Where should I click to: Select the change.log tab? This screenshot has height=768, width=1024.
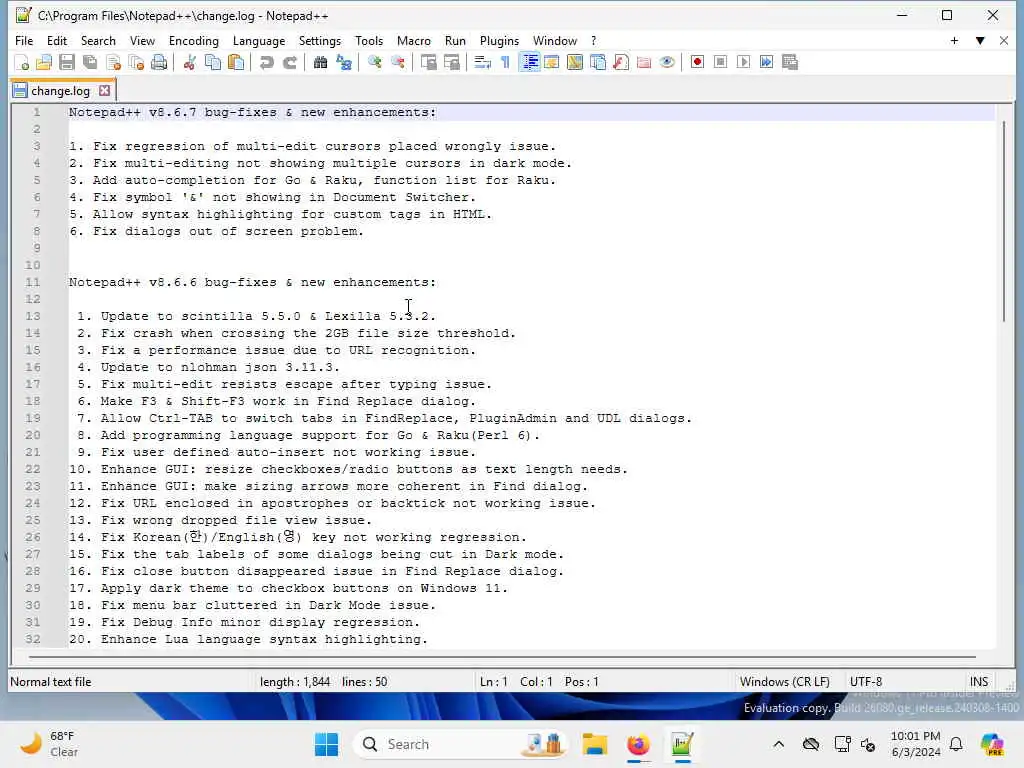pos(60,91)
